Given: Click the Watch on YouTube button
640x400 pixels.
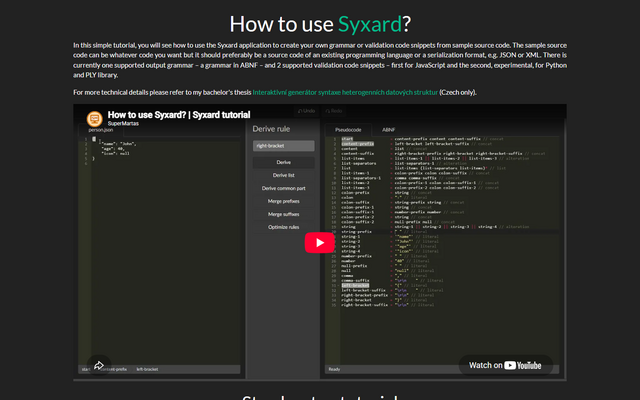Looking at the screenshot, I should (x=505, y=365).
